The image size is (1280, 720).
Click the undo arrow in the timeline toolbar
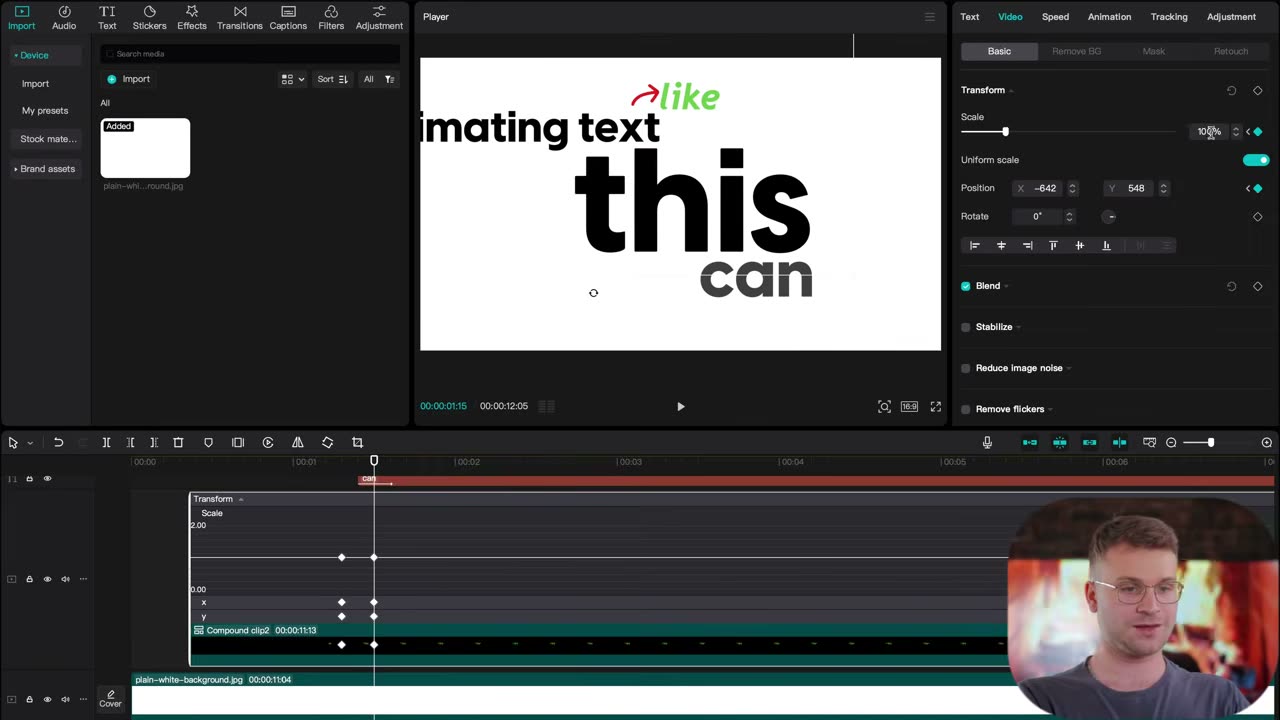pyautogui.click(x=58, y=442)
